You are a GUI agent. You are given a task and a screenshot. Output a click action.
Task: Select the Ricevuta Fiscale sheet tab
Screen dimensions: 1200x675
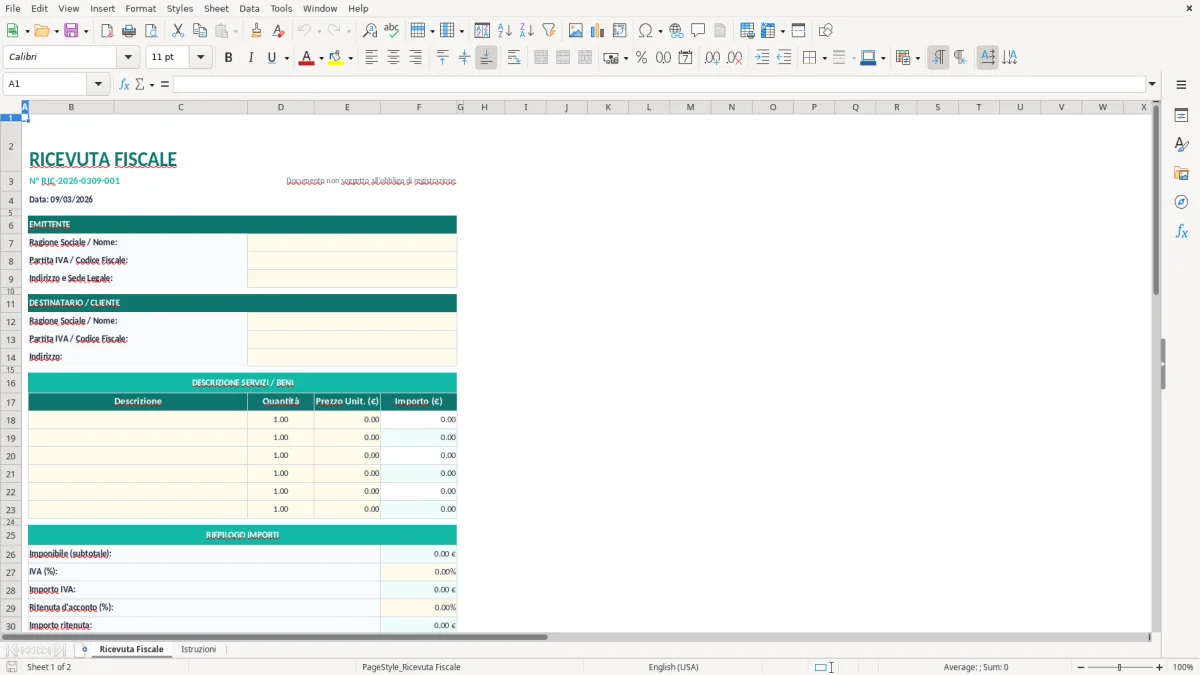click(131, 649)
